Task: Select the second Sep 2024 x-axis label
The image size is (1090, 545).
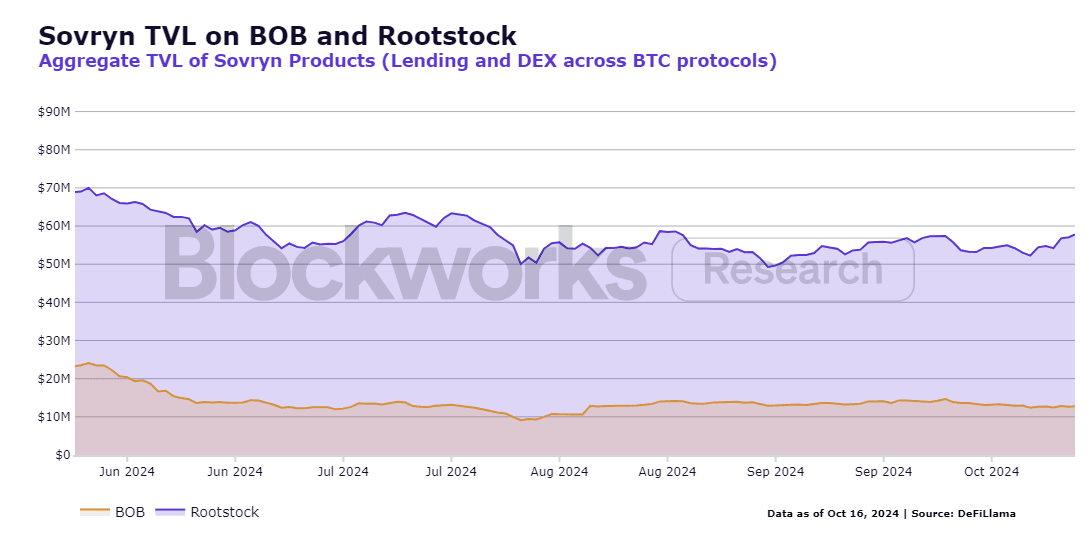Action: pos(884,471)
